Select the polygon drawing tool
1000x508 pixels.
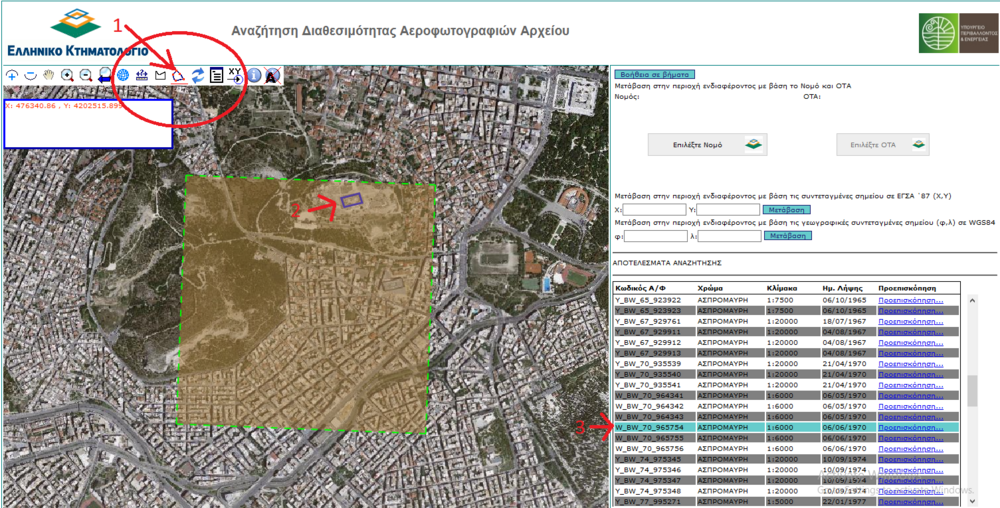point(178,75)
